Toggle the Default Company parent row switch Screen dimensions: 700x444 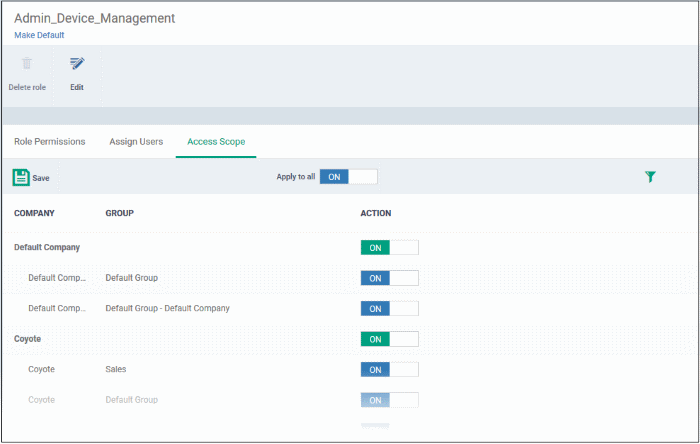coord(389,248)
